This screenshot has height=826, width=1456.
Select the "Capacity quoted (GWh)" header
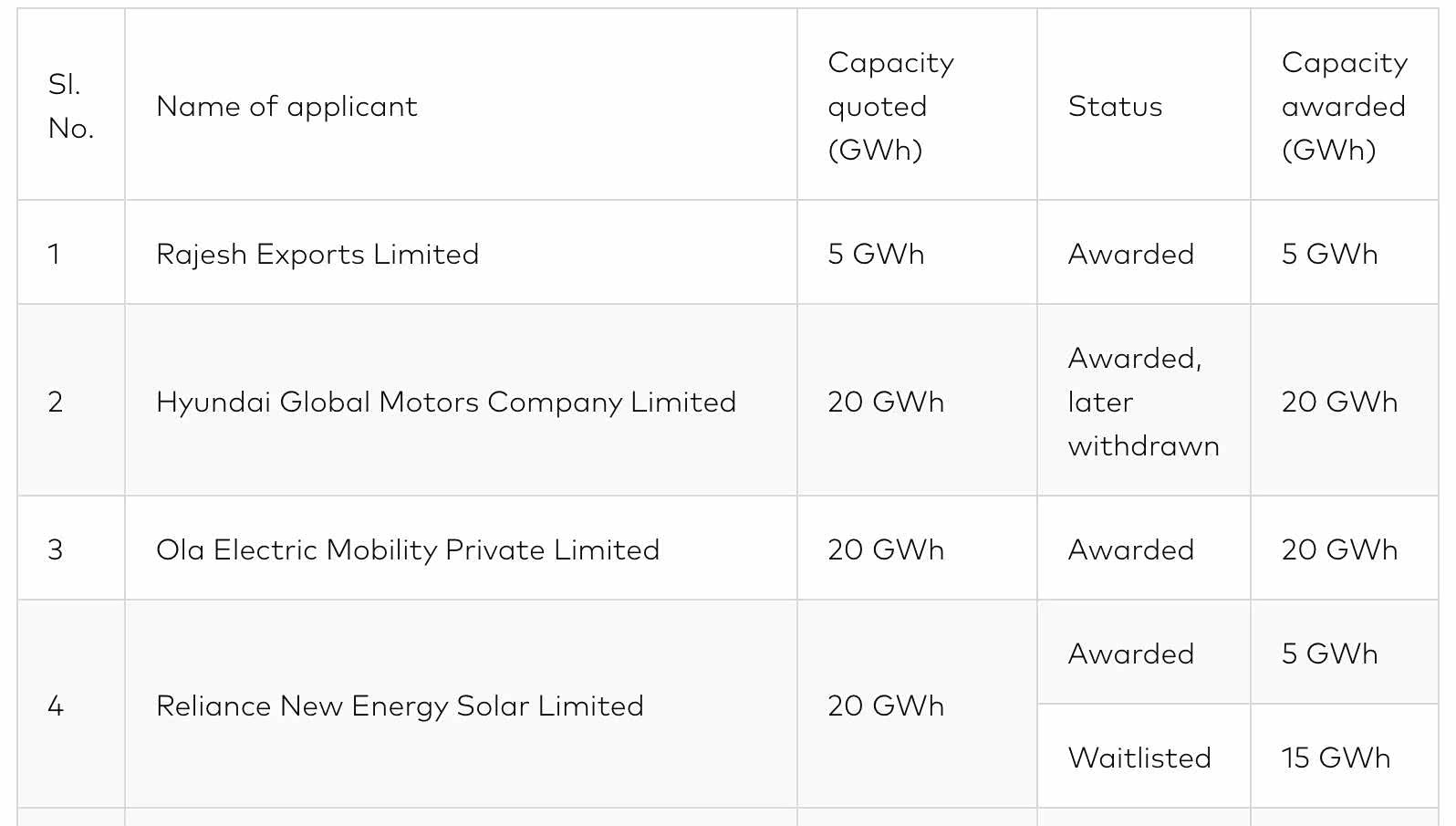(x=890, y=107)
